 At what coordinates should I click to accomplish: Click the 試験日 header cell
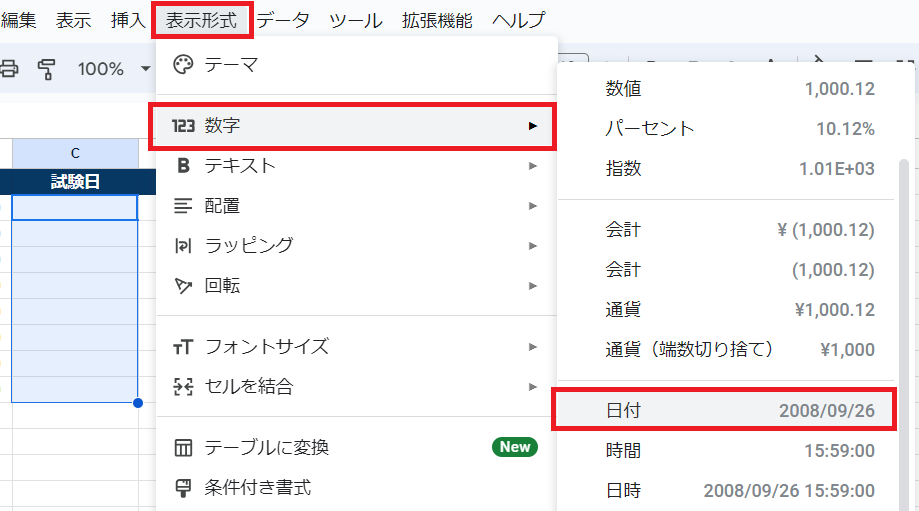pos(75,182)
